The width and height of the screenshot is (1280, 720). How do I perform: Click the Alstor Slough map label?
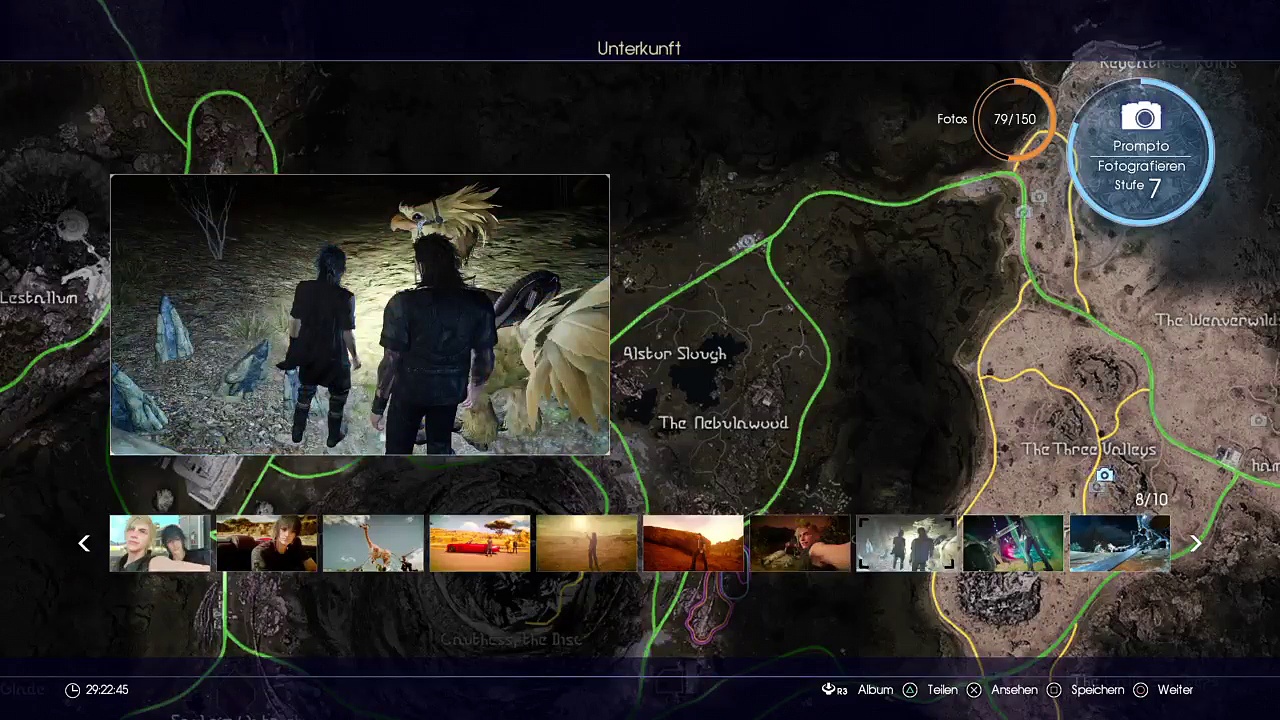click(674, 354)
